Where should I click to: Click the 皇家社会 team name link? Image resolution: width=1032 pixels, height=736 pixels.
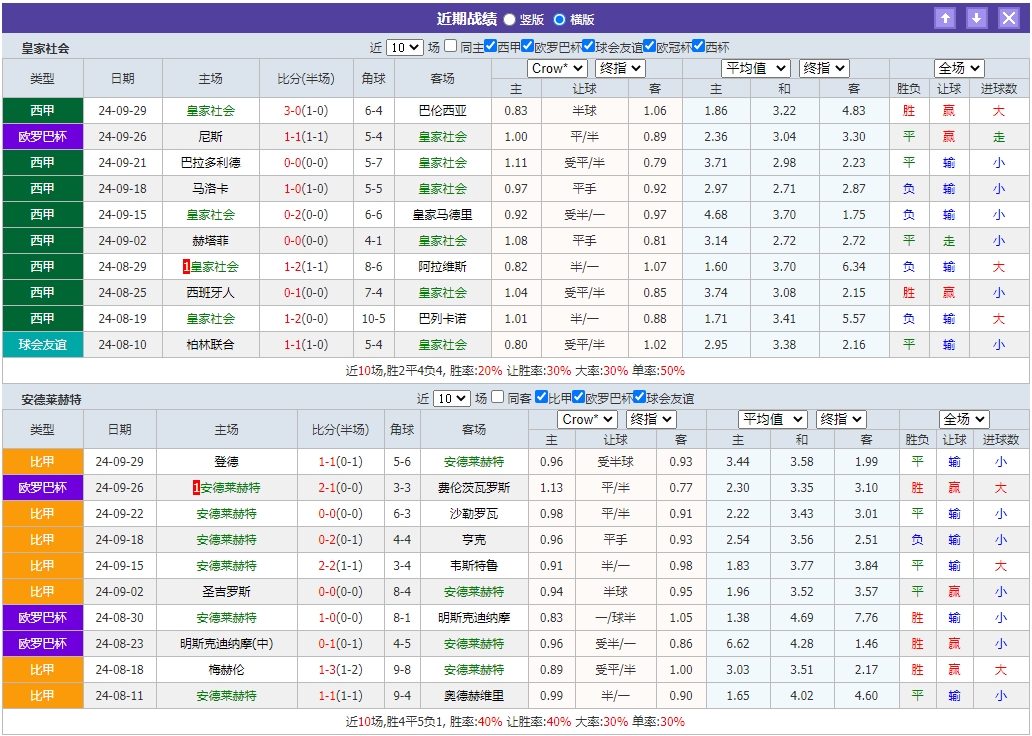coord(210,110)
